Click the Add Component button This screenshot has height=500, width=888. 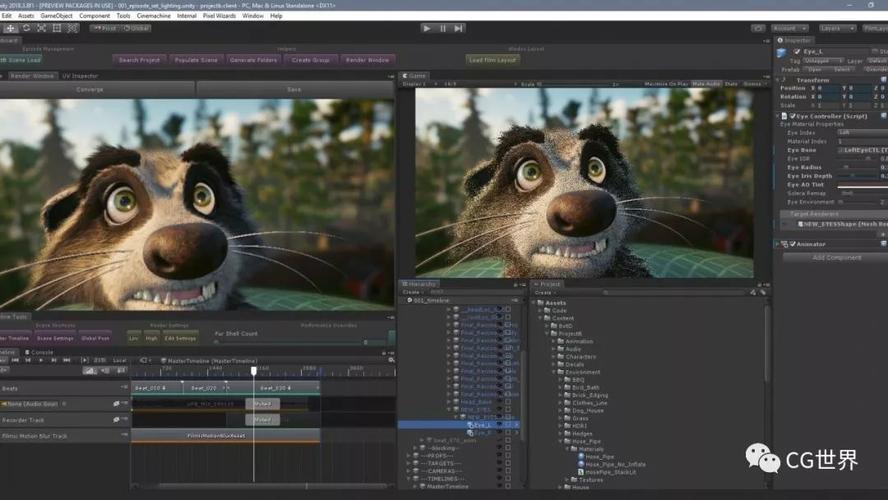point(836,258)
